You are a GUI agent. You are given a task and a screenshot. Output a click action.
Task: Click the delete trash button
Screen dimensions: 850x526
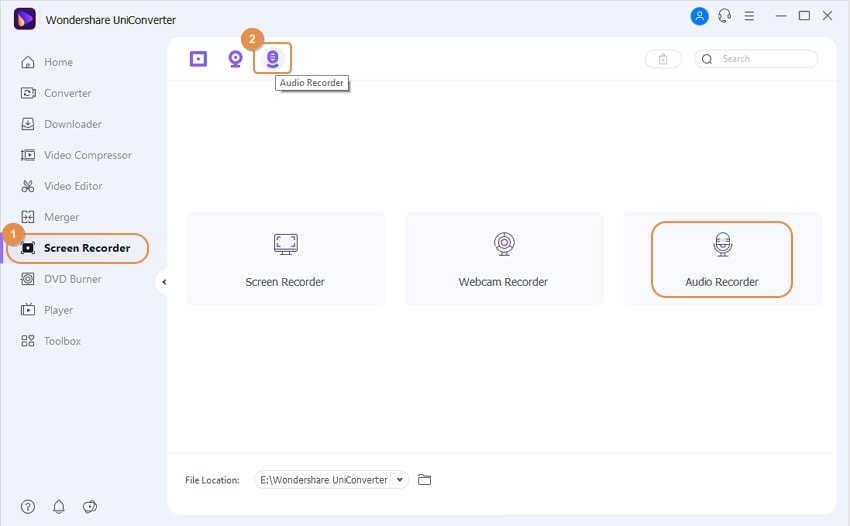coord(663,59)
